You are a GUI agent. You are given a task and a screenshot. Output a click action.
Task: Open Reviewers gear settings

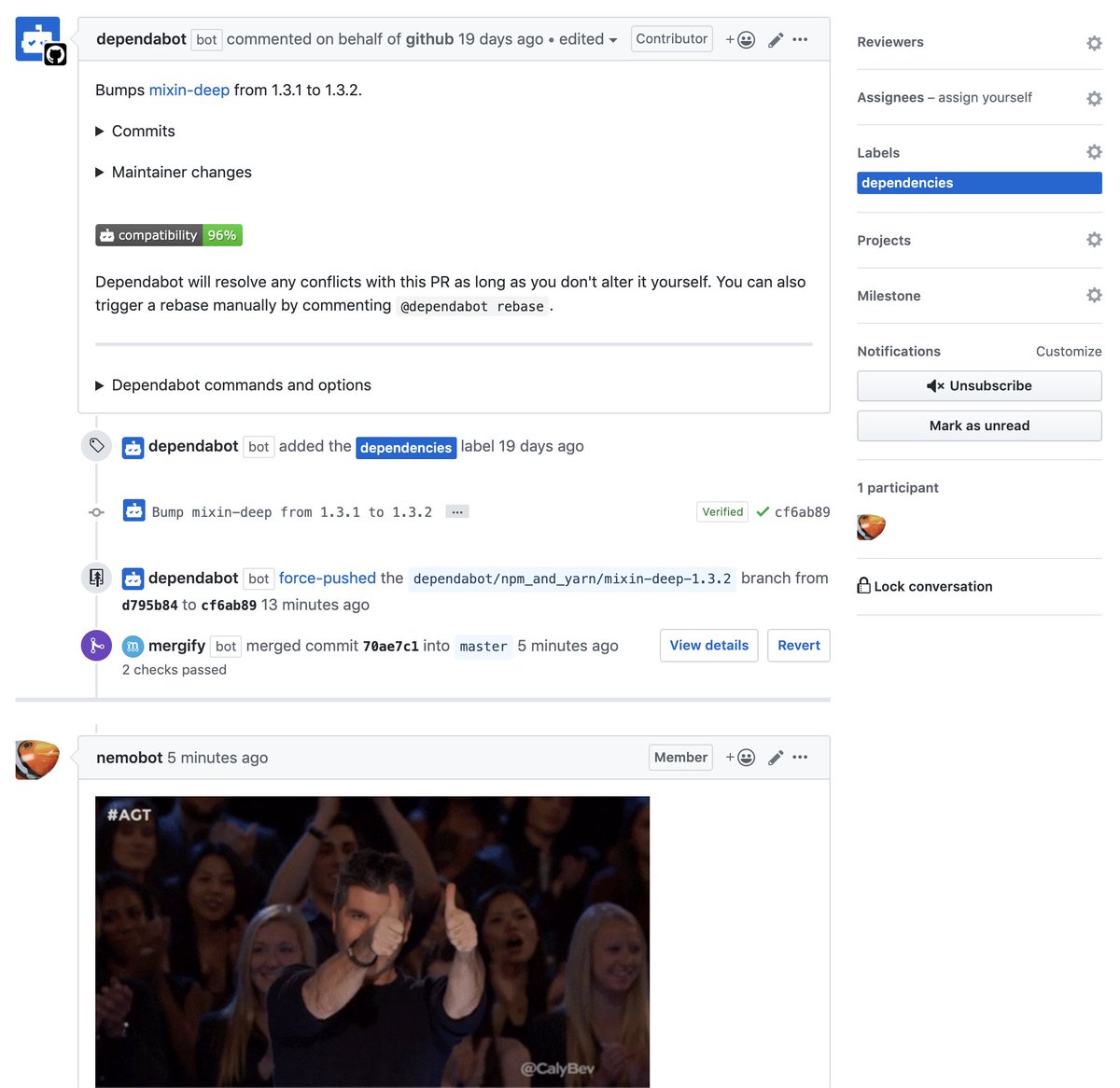(1094, 43)
